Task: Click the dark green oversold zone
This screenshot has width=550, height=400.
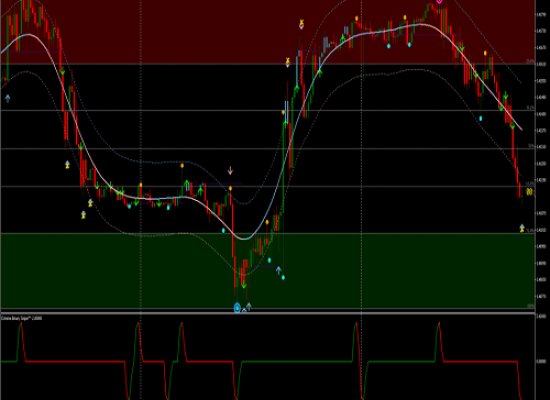Action: click(x=140, y=271)
